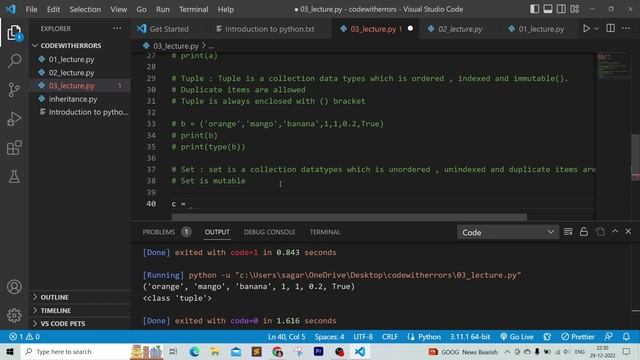Click the editor horizontal scrollbar
The image size is (640, 360).
[349, 217]
